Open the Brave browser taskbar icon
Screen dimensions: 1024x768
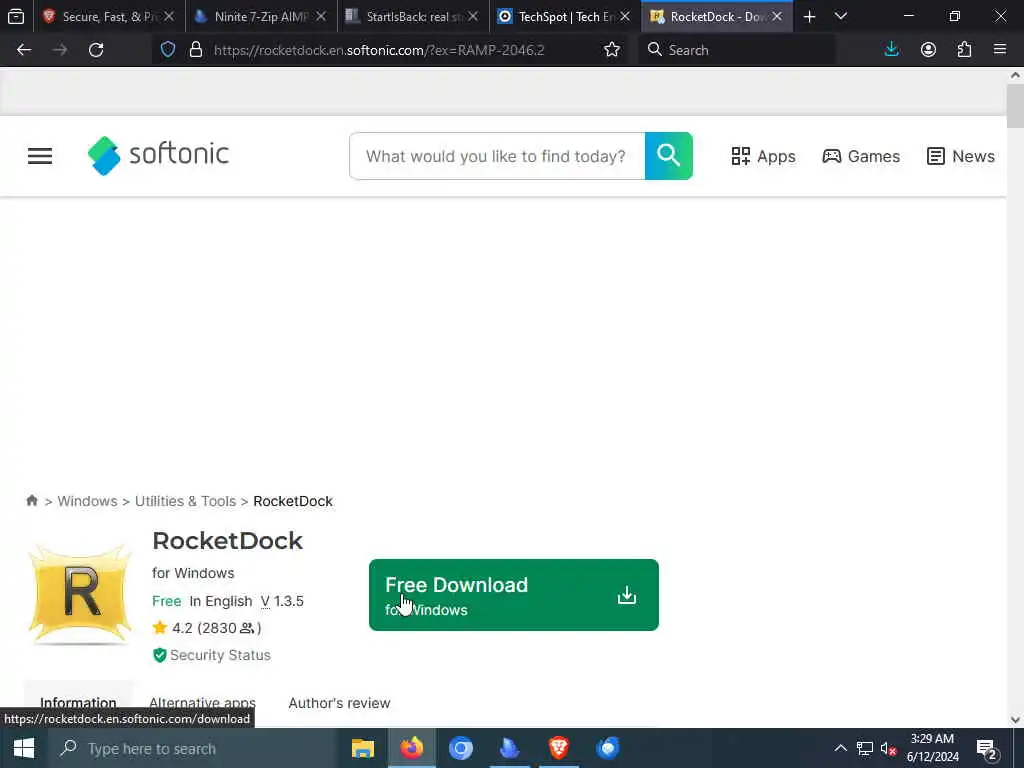pos(558,748)
